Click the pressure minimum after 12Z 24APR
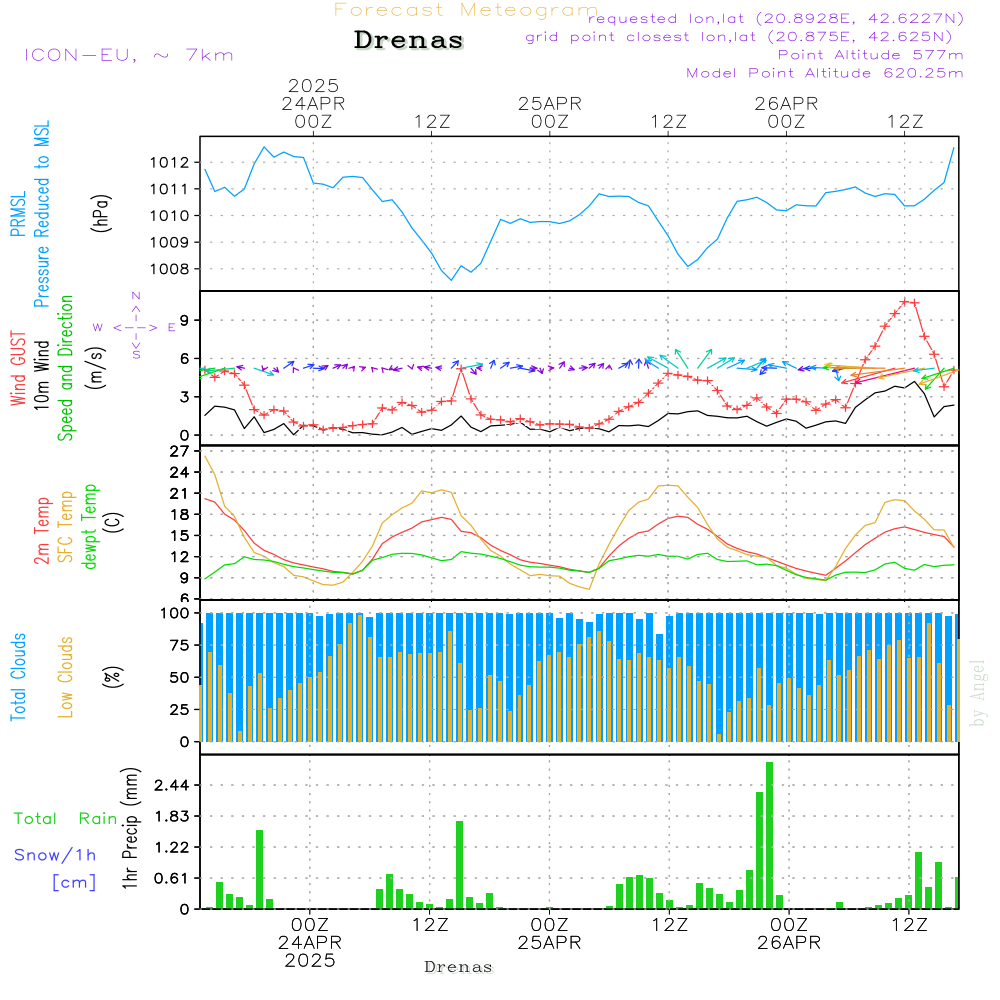Screen dimensions: 1000x1000 (x=452, y=279)
